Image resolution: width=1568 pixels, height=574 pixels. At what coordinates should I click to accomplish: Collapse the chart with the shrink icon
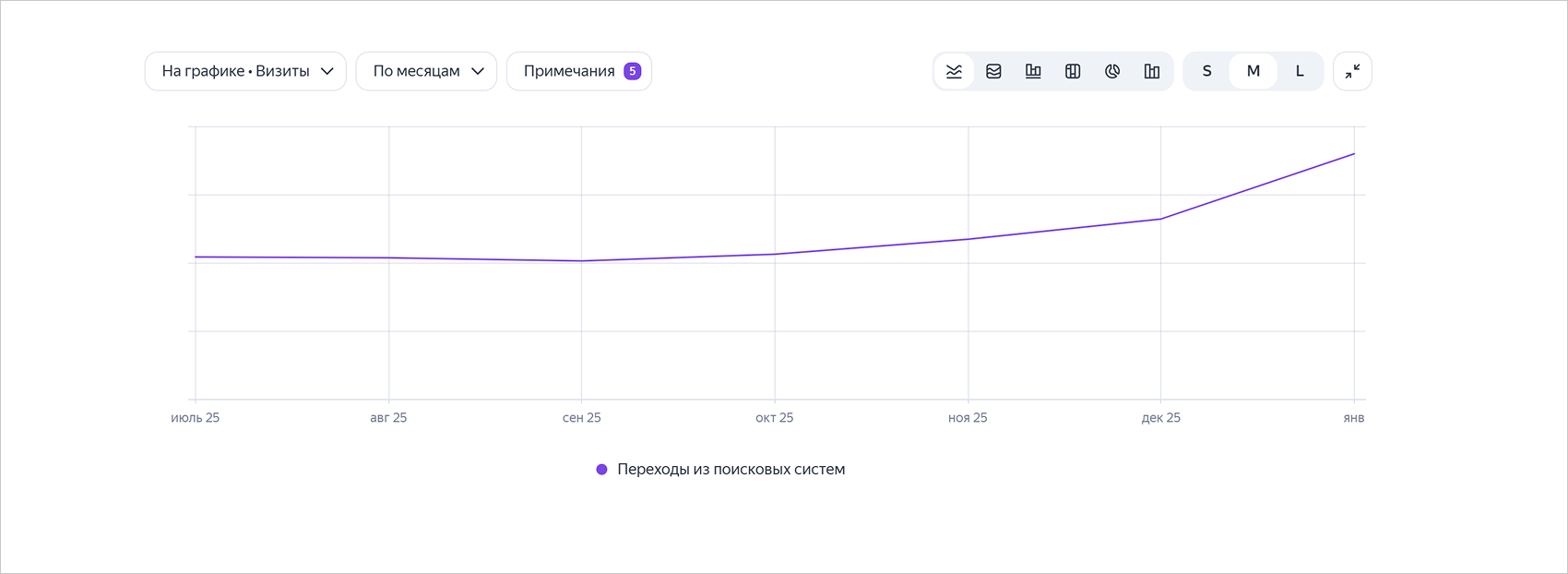[x=1352, y=71]
